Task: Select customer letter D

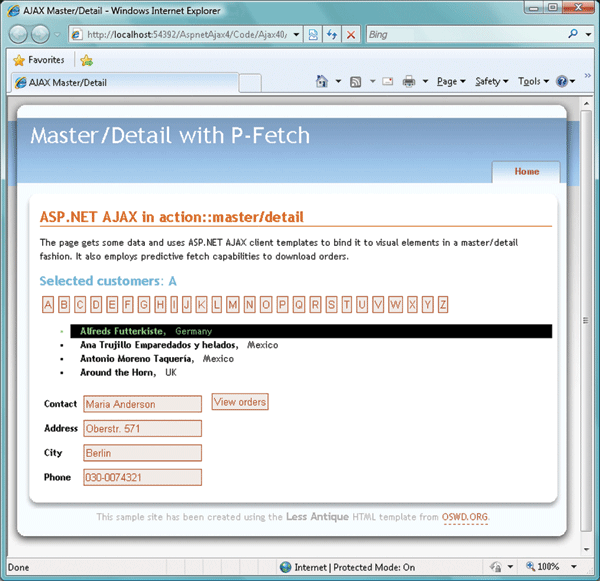Action: click(96, 305)
